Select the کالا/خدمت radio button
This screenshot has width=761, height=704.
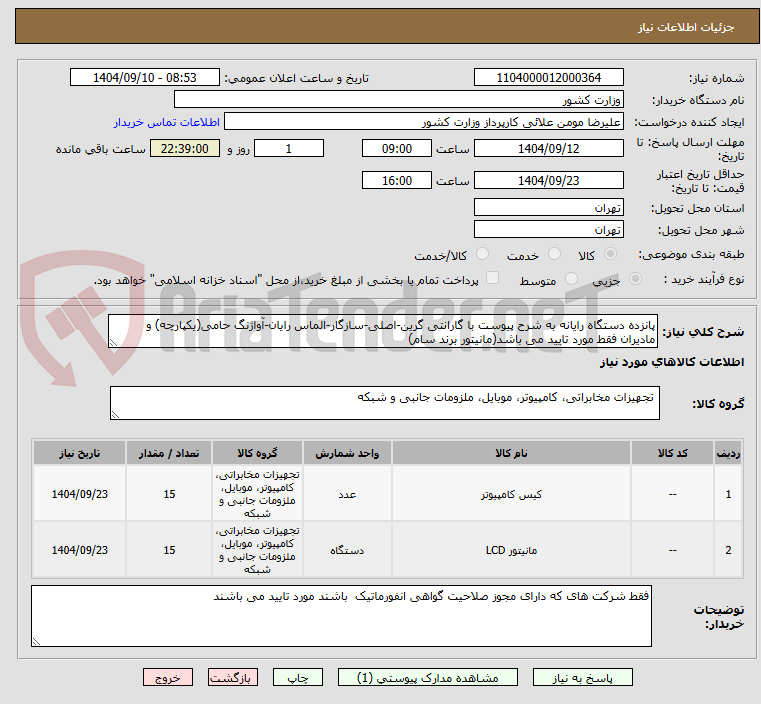coord(482,254)
